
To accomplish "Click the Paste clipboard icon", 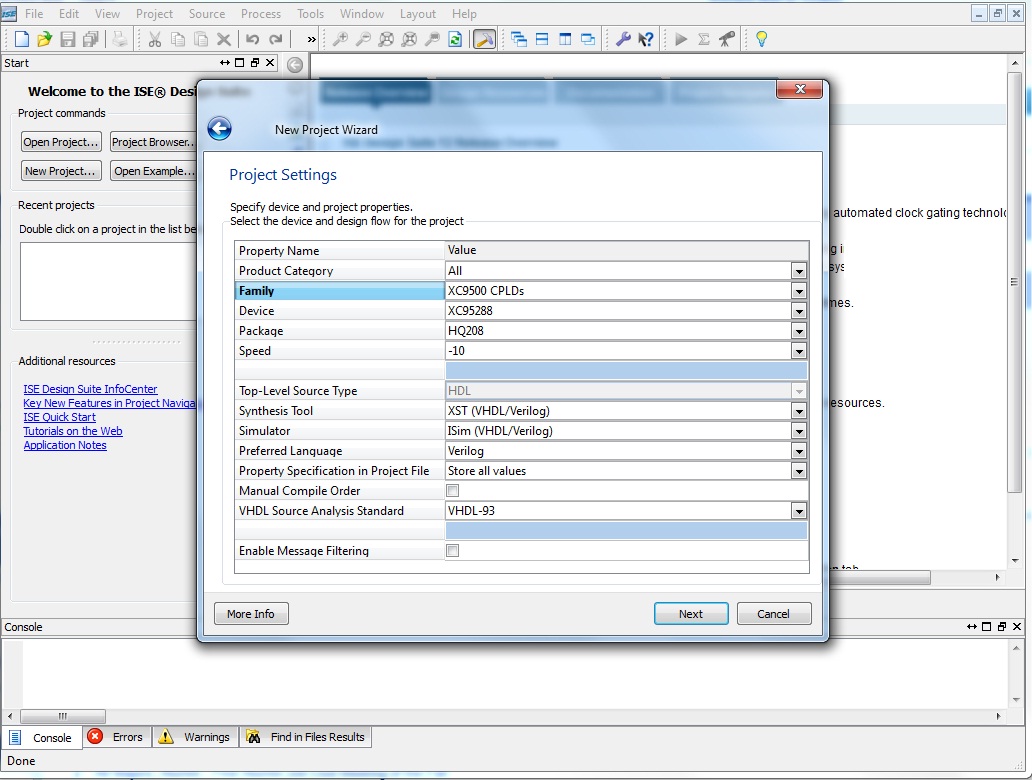I will click(201, 39).
